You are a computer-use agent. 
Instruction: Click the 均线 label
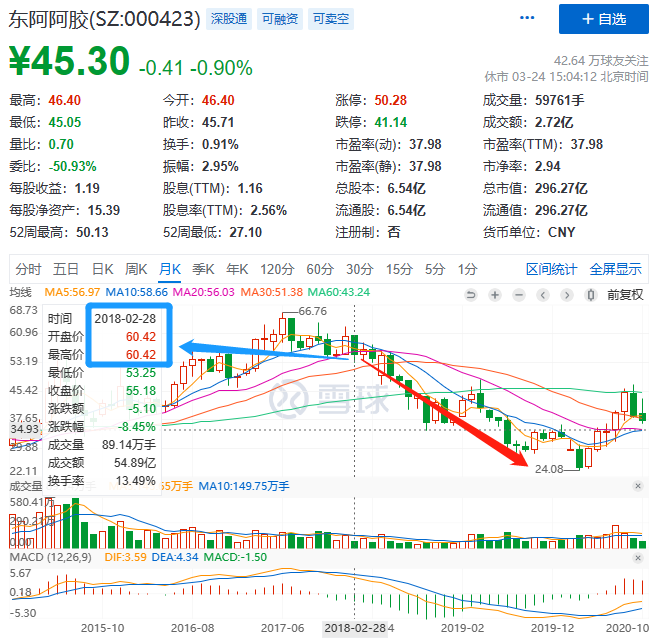tap(20, 292)
